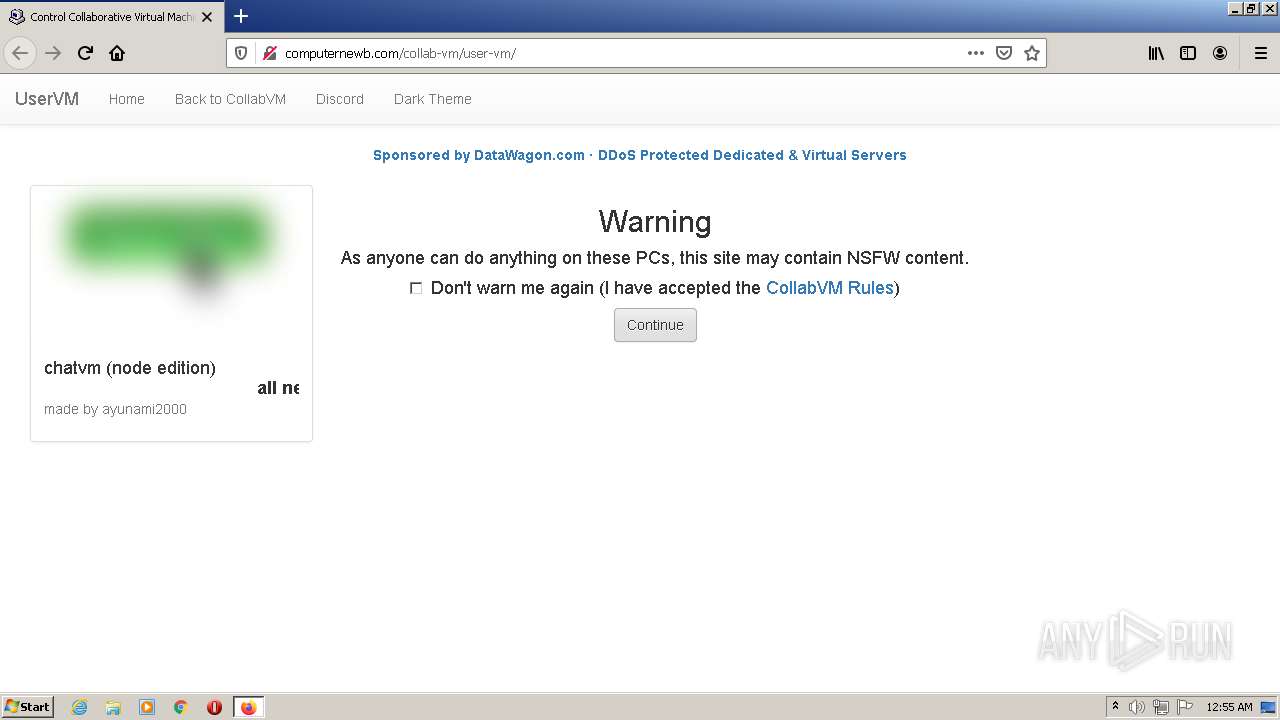Show tracking protection shield info
The width and height of the screenshot is (1280, 720).
(241, 53)
